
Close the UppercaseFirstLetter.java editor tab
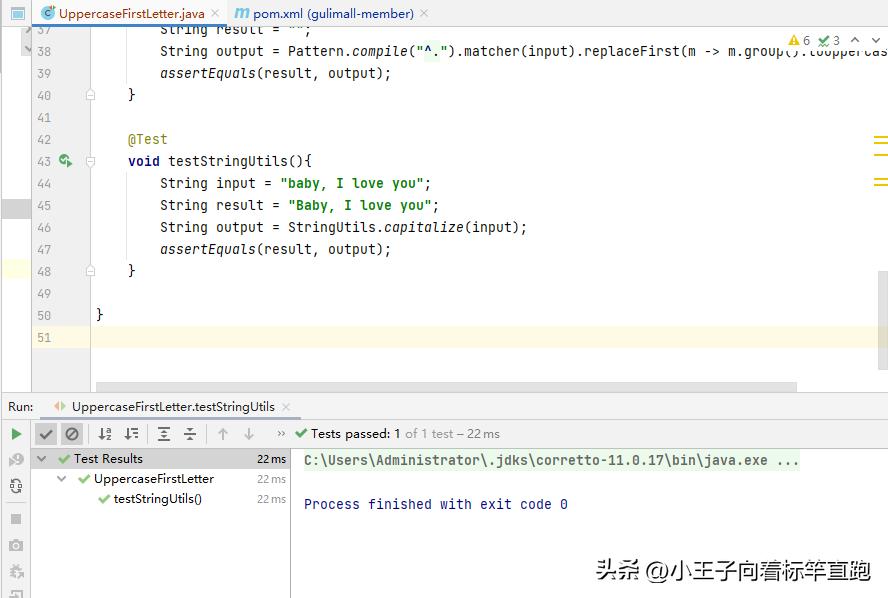216,13
